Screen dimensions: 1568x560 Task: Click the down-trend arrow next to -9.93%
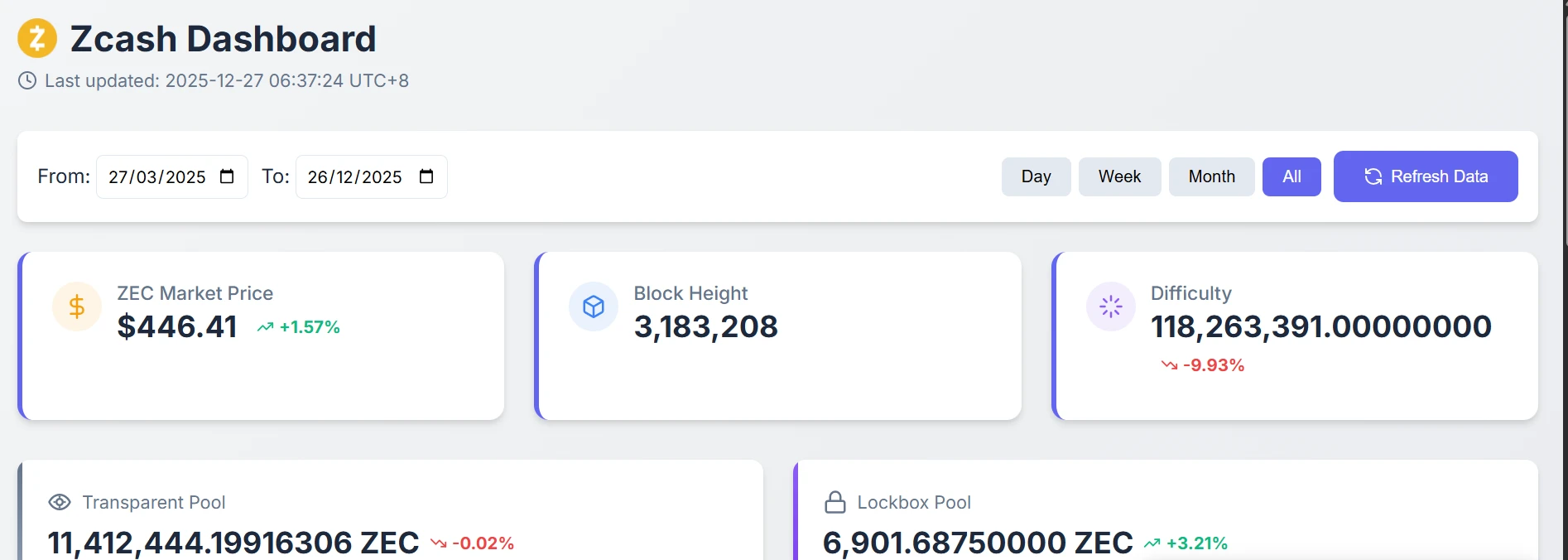pyautogui.click(x=1169, y=365)
